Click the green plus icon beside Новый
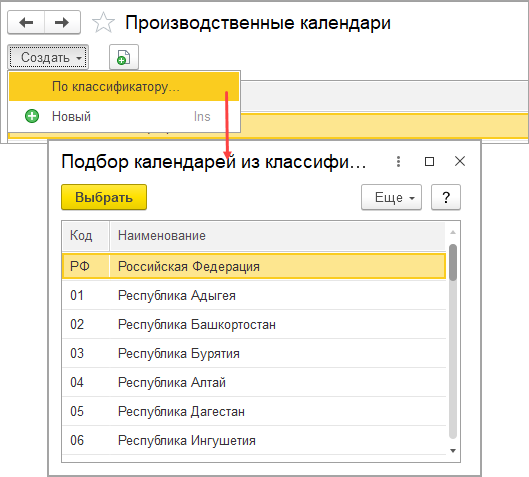 [x=32, y=116]
